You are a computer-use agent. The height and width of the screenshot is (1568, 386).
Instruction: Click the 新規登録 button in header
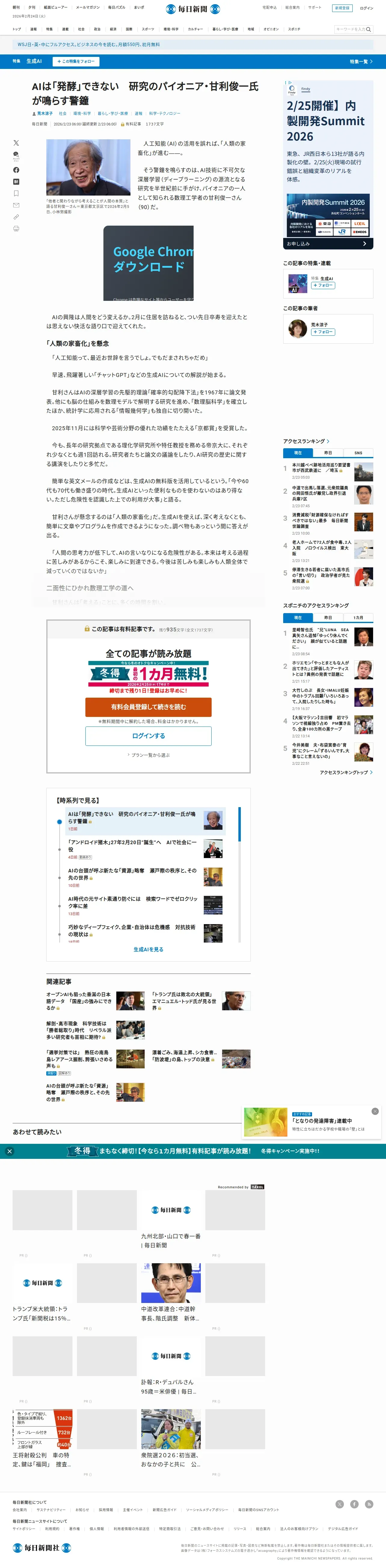pos(342,8)
